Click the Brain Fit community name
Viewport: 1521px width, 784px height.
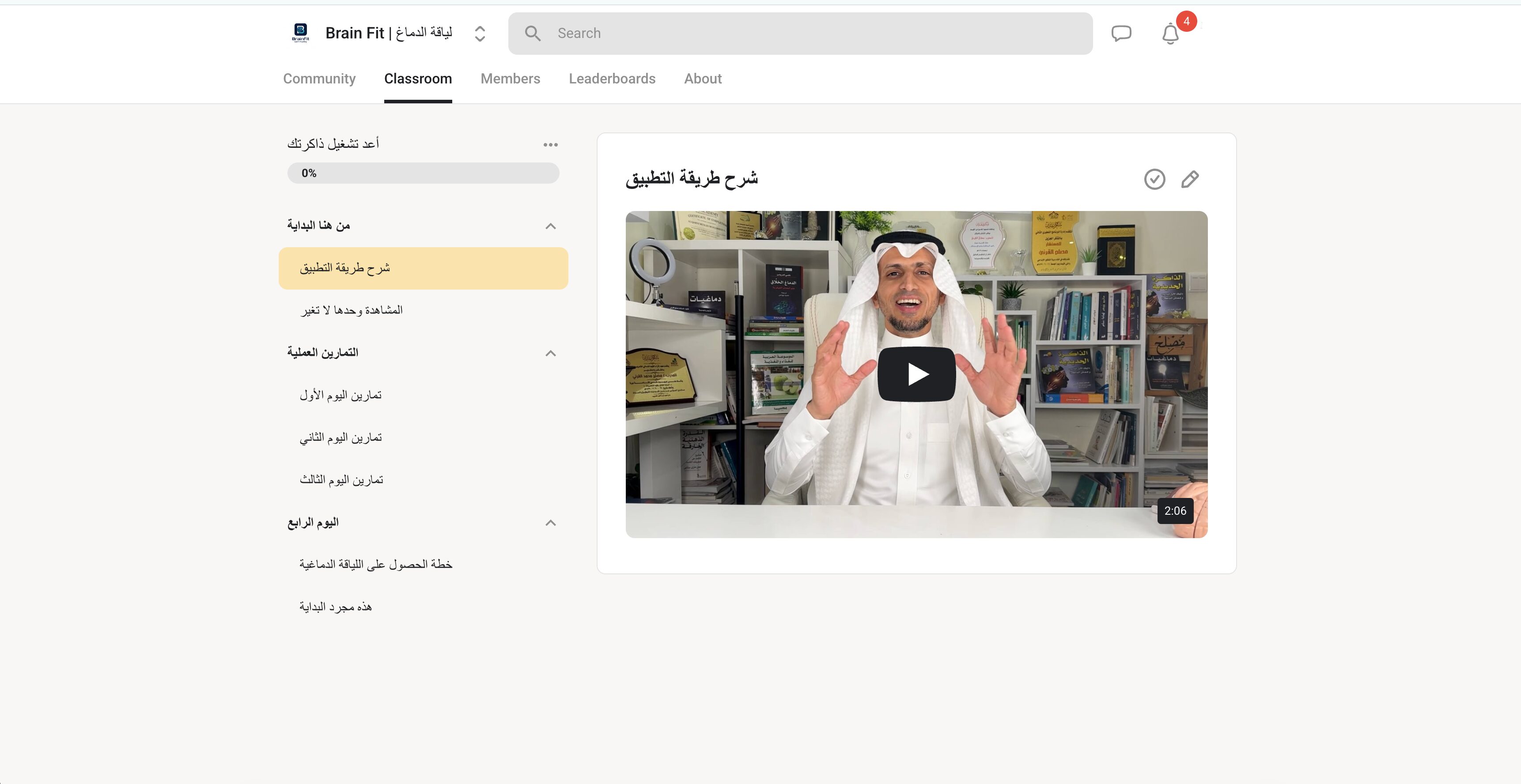[389, 33]
